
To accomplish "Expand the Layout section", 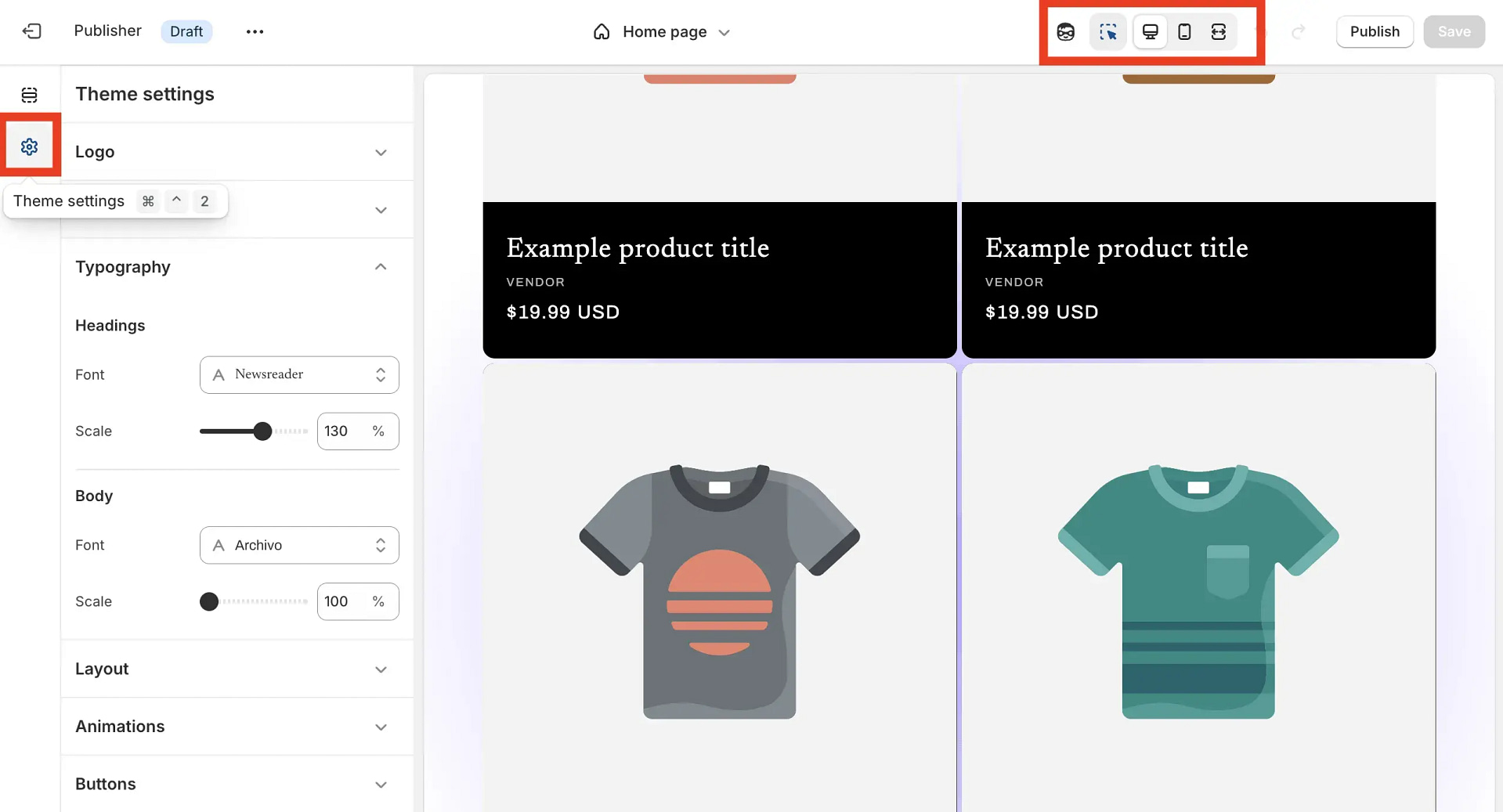I will (237, 669).
